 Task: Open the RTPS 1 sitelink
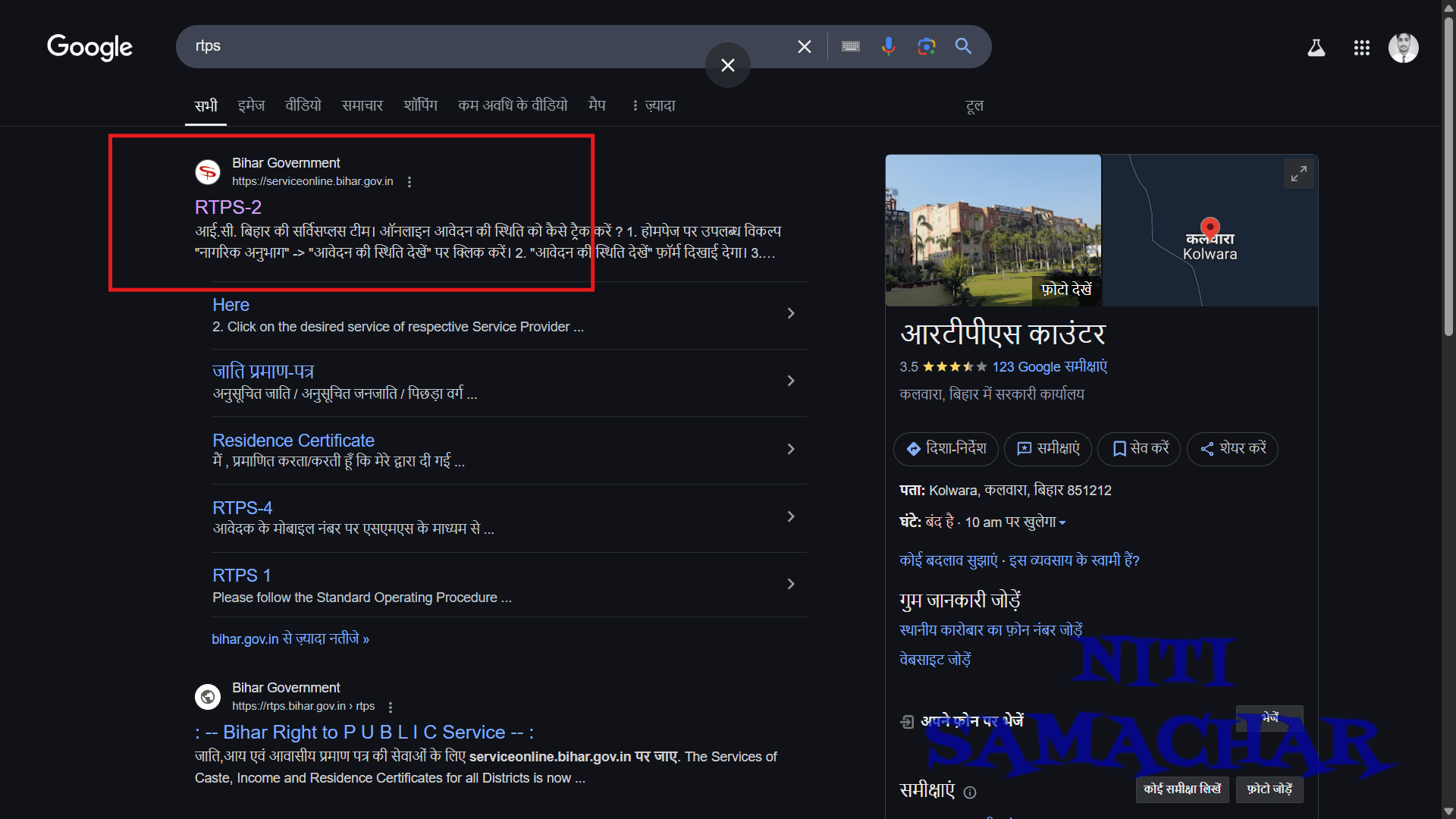click(x=242, y=576)
